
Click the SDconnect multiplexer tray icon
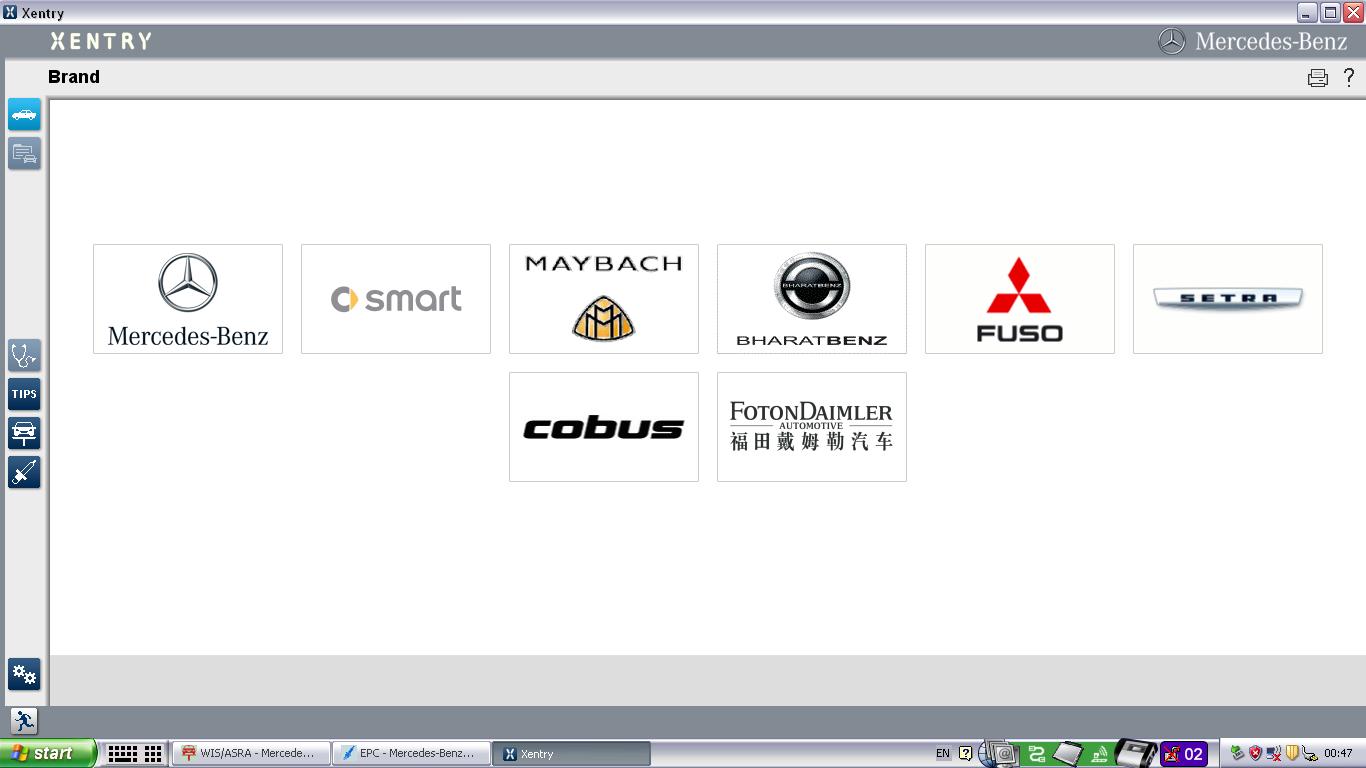tap(1135, 753)
